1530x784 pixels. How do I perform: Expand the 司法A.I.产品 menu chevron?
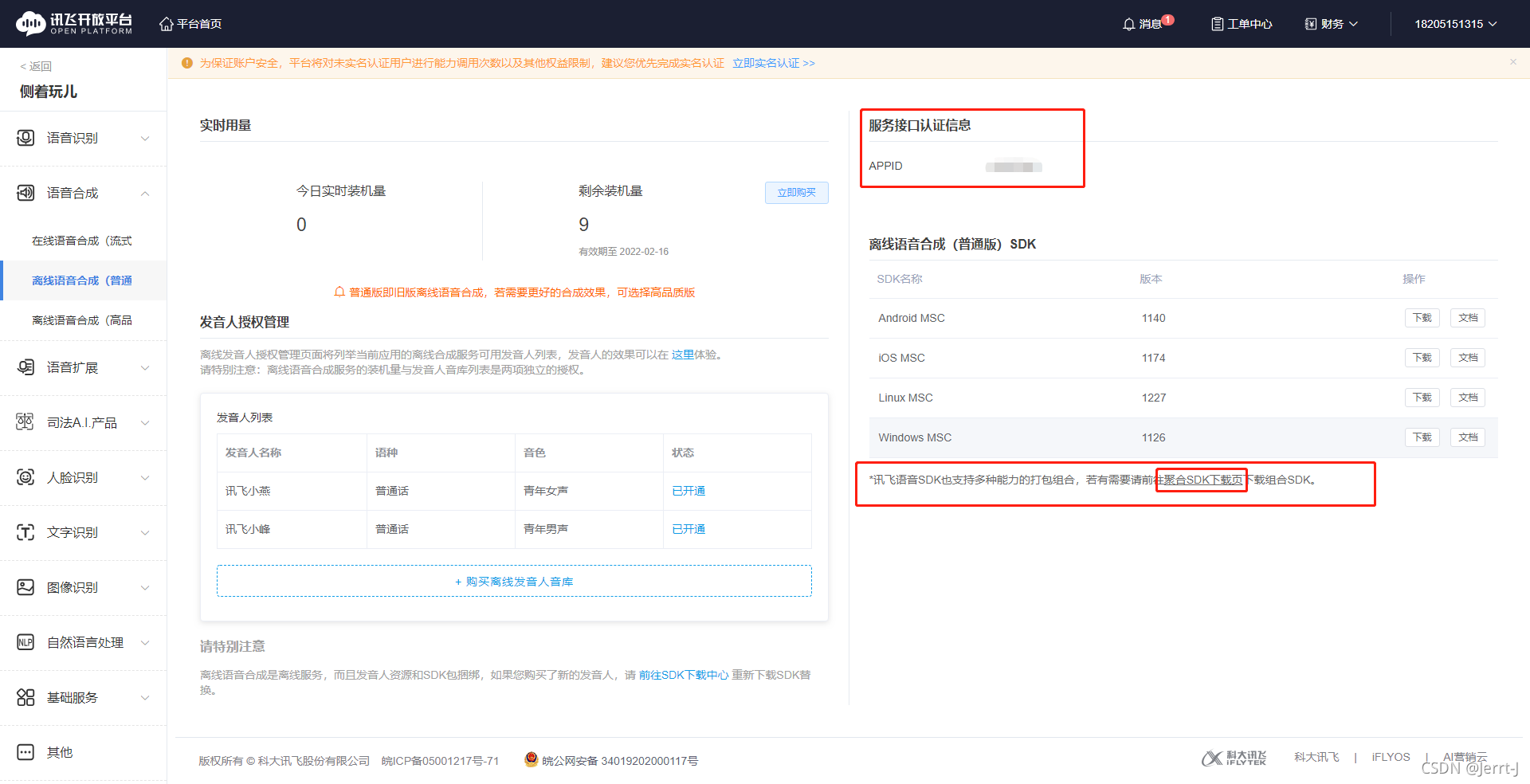(145, 423)
